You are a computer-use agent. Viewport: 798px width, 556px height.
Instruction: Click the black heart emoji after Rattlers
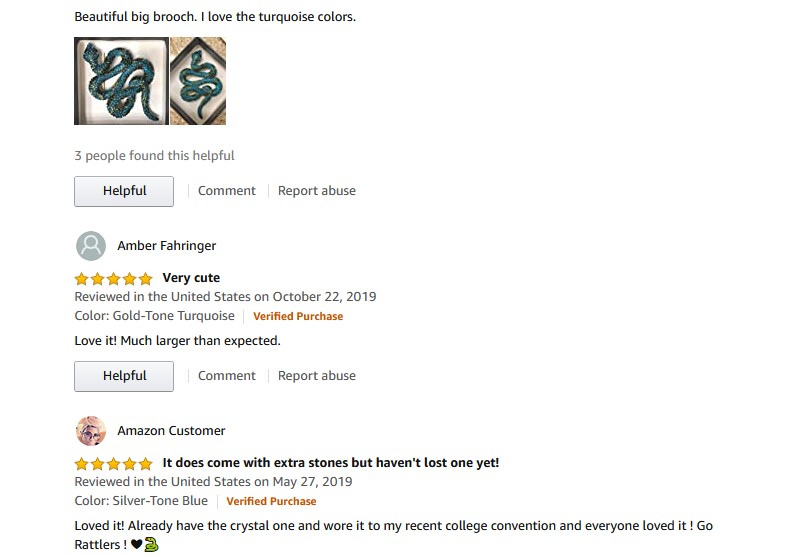[x=136, y=544]
